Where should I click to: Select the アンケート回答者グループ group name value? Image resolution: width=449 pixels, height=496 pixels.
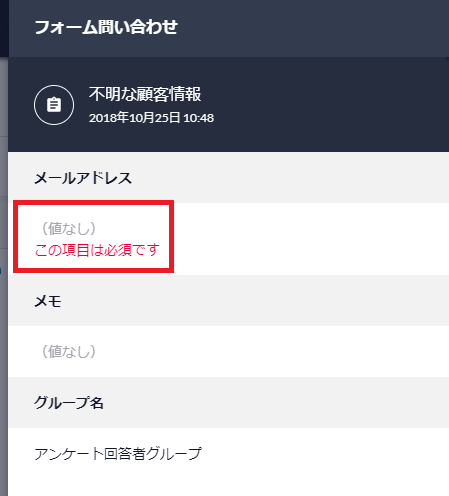[118, 453]
